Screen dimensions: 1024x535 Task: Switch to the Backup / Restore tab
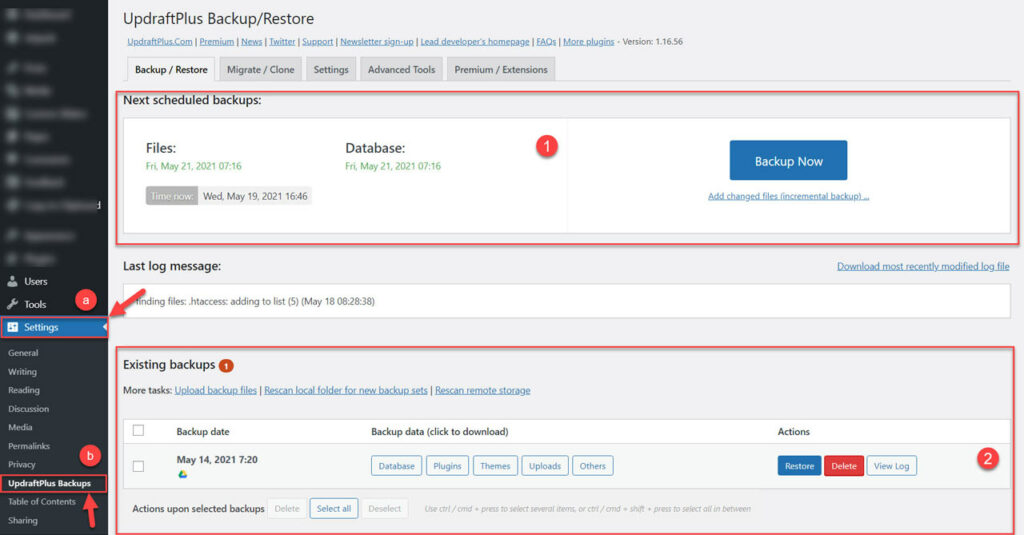171,69
